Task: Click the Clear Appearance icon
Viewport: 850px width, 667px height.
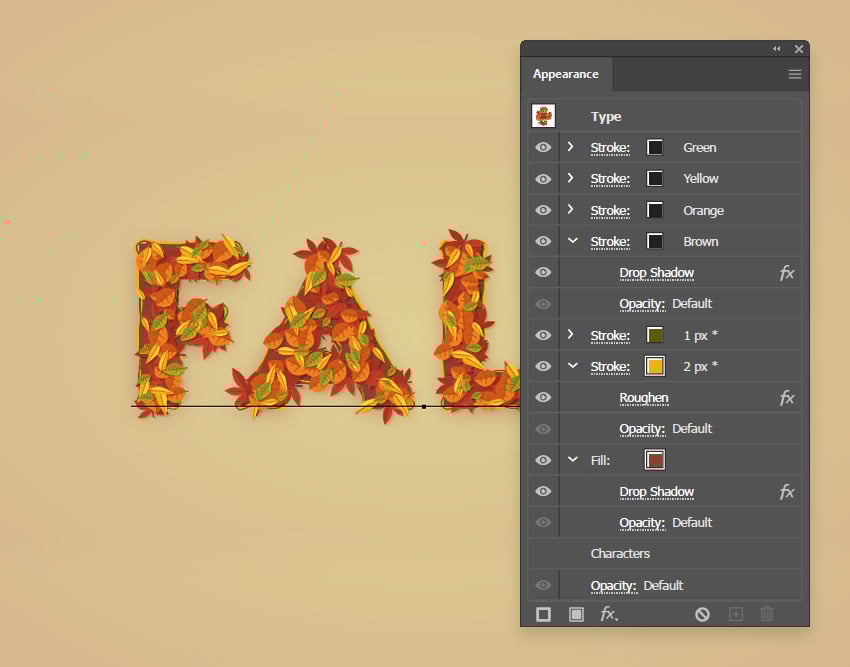Action: [702, 614]
